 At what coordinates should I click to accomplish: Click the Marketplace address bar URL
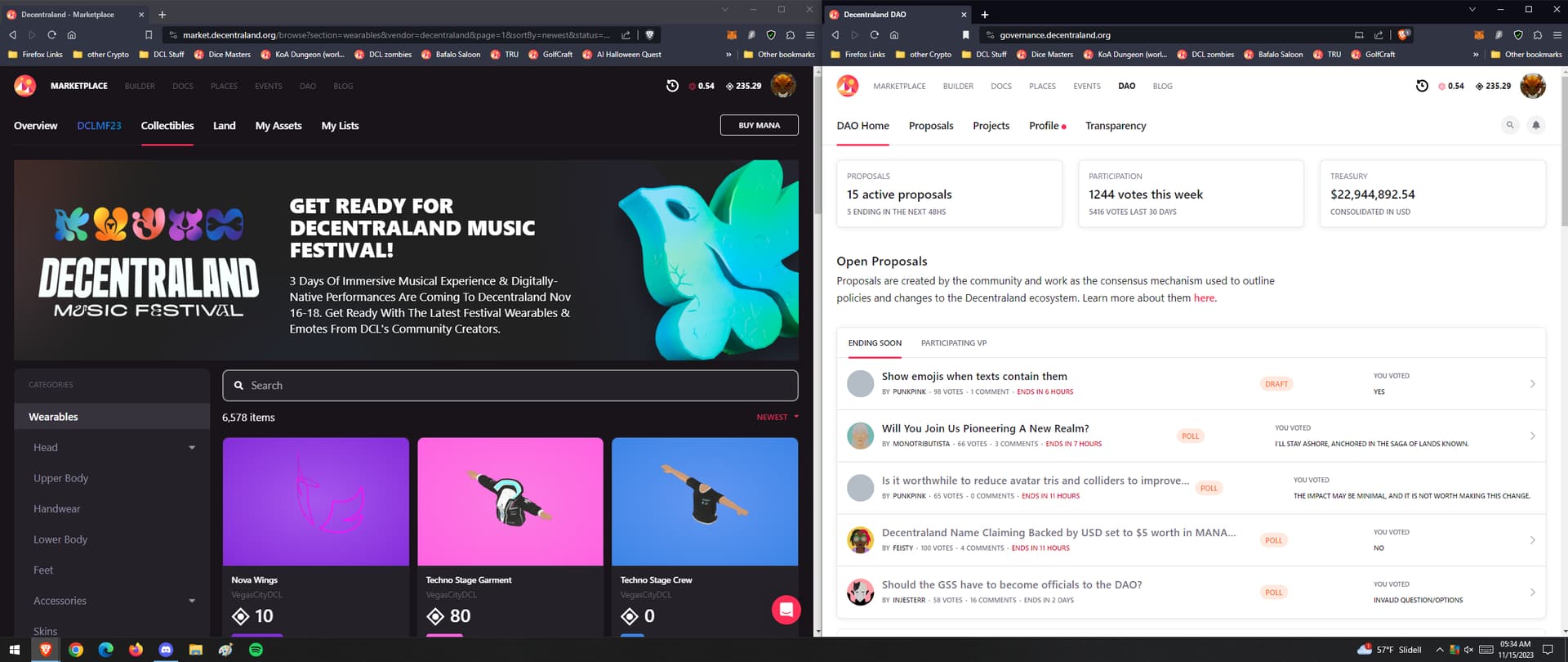coord(395,35)
